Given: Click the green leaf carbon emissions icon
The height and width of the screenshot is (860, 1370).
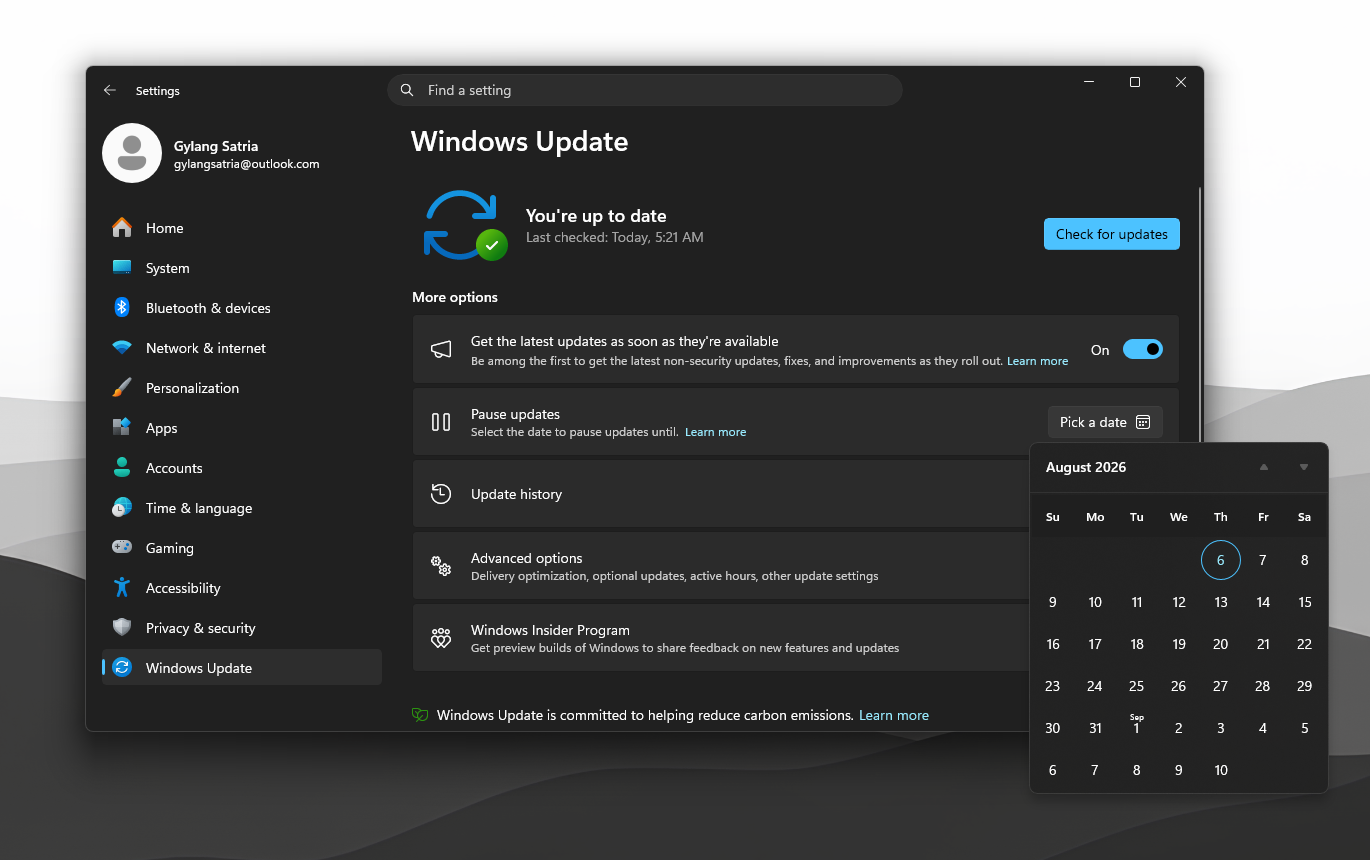Looking at the screenshot, I should coord(420,715).
